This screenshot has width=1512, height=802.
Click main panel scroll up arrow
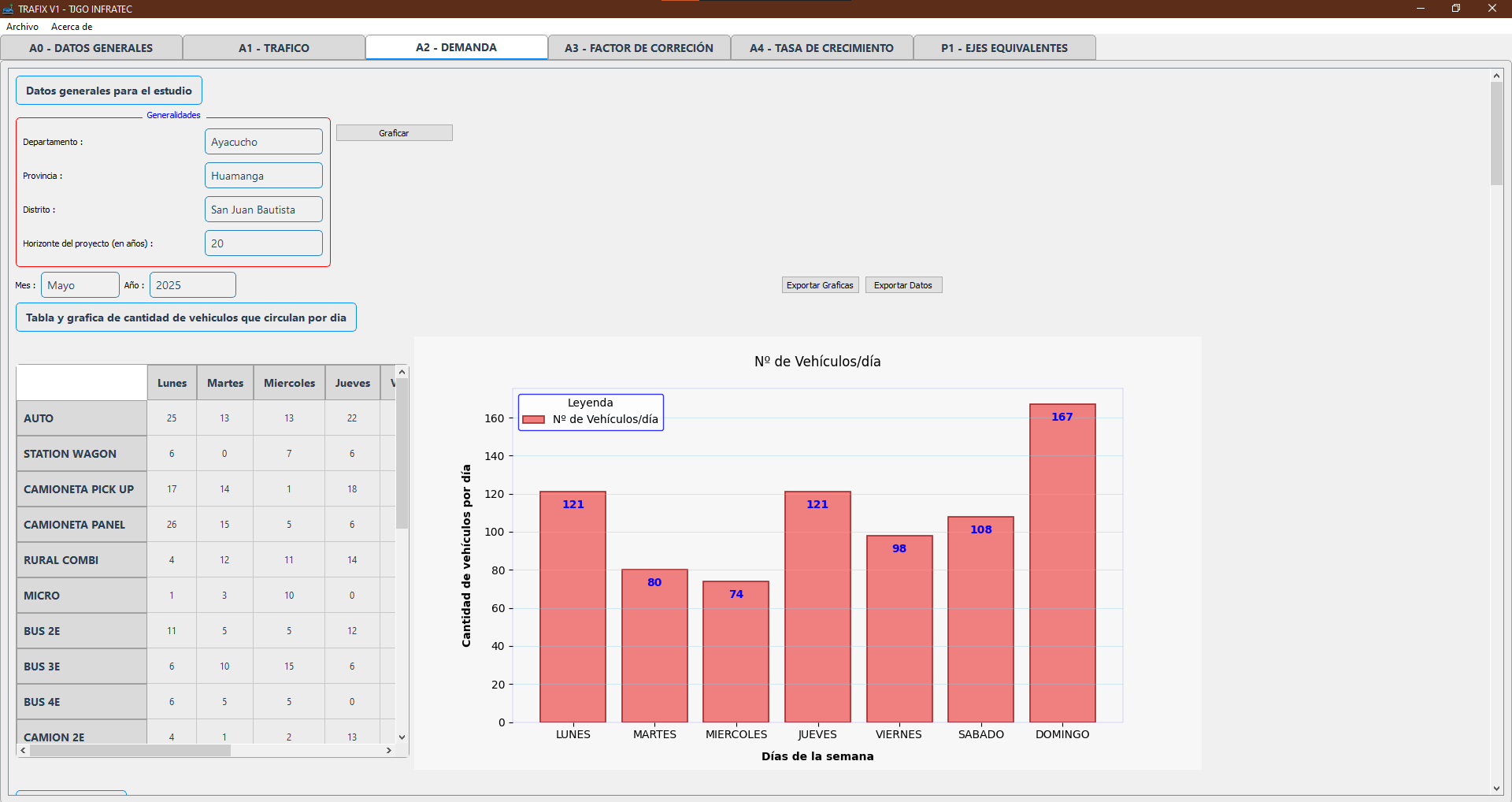1496,76
